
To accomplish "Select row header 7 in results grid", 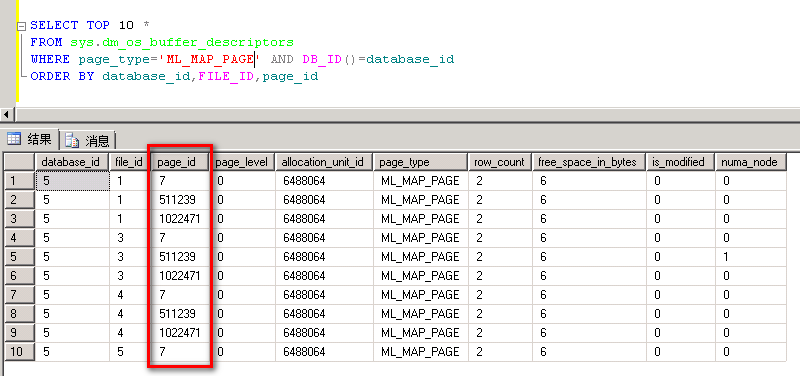I will click(x=19, y=295).
